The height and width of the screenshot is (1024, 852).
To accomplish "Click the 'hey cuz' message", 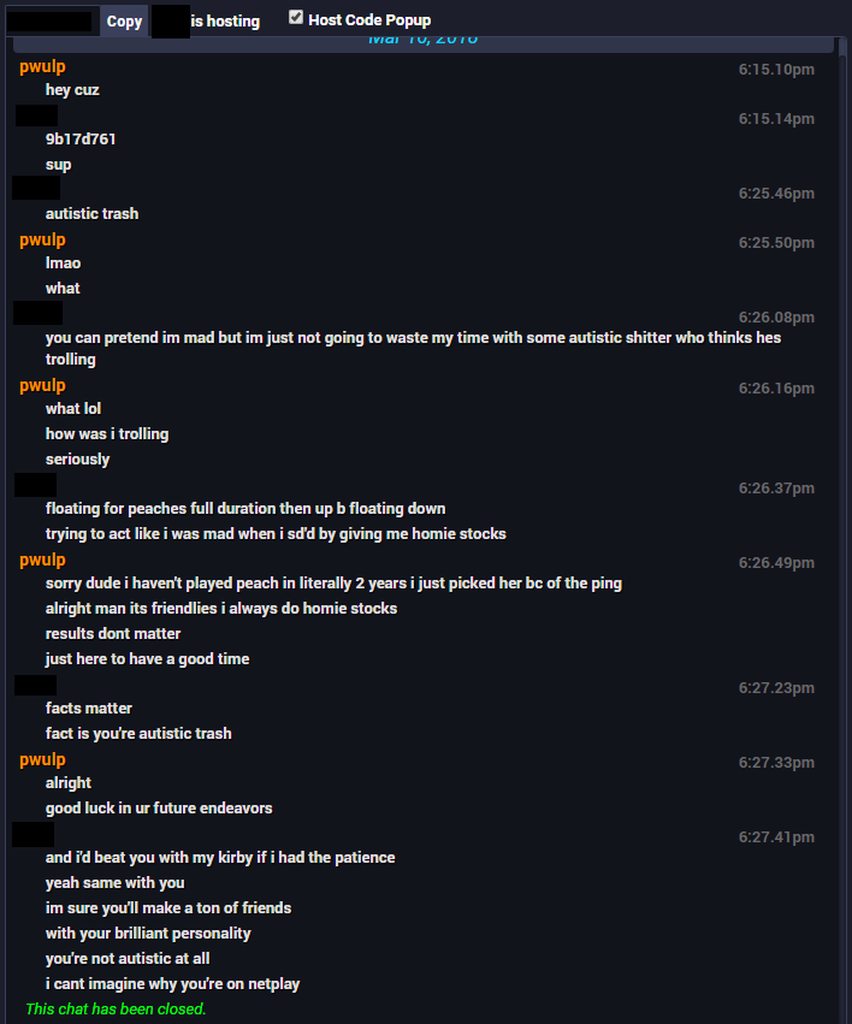I will (x=72, y=90).
